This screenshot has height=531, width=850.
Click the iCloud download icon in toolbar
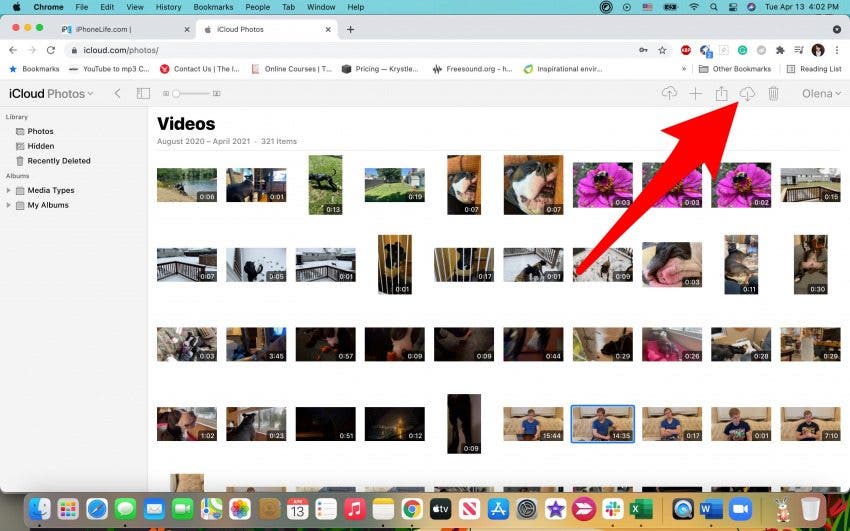point(747,94)
